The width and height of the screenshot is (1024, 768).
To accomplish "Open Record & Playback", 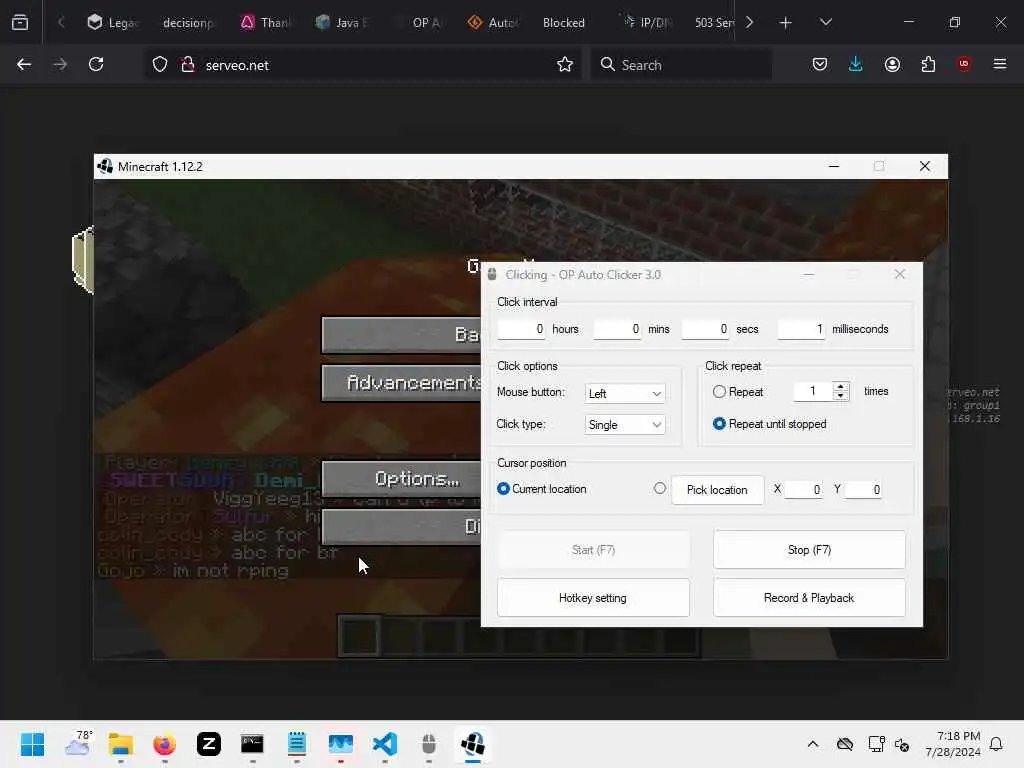I will click(809, 598).
